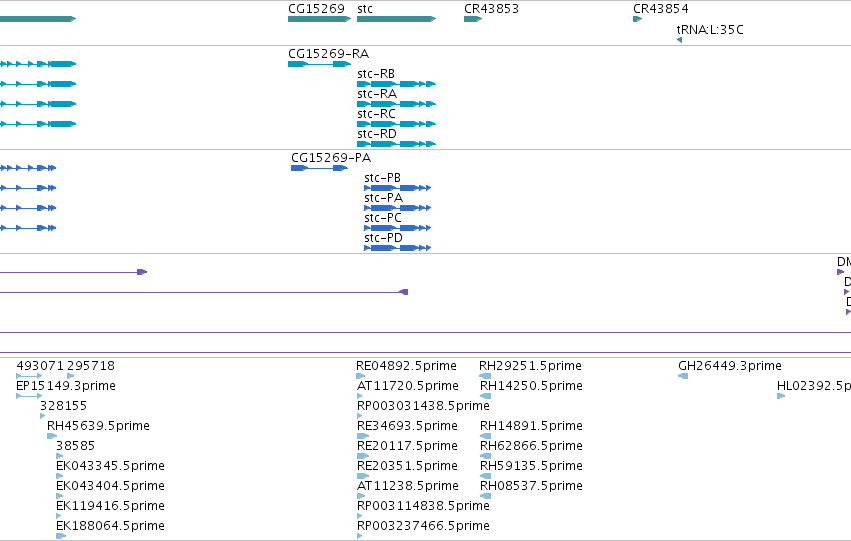Image resolution: width=851 pixels, height=541 pixels.
Task: Select the RP003114838.5prime EST marker
Action: coord(359,517)
